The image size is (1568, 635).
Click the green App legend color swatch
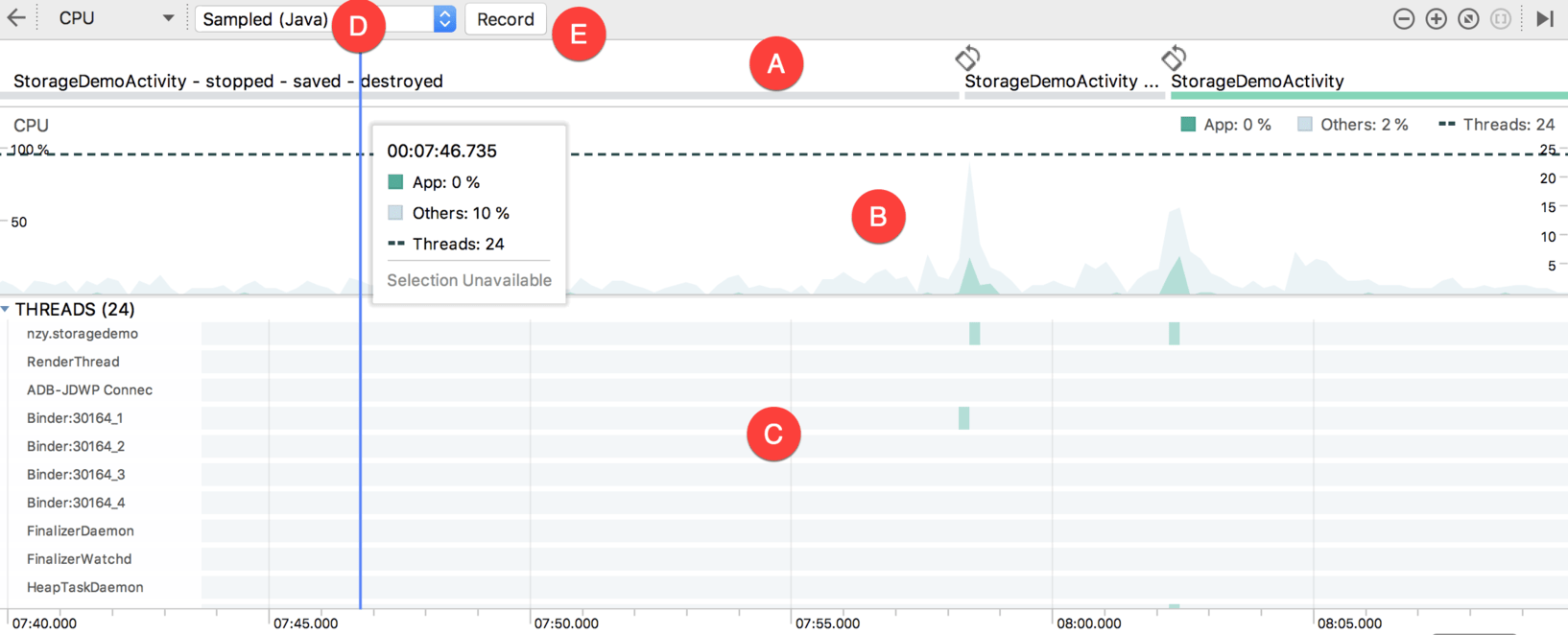coord(1188,125)
